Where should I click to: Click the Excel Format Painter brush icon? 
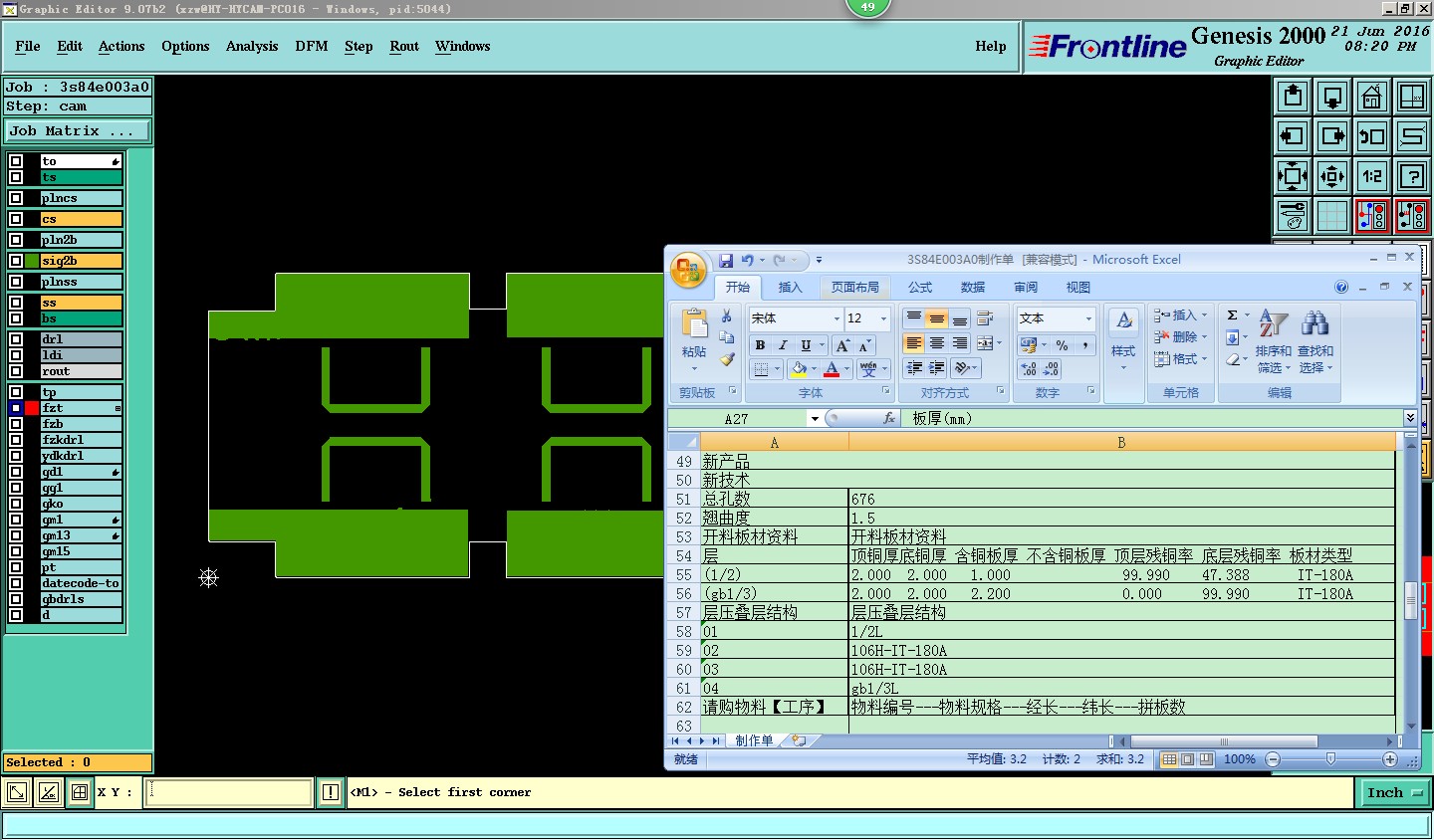point(727,359)
